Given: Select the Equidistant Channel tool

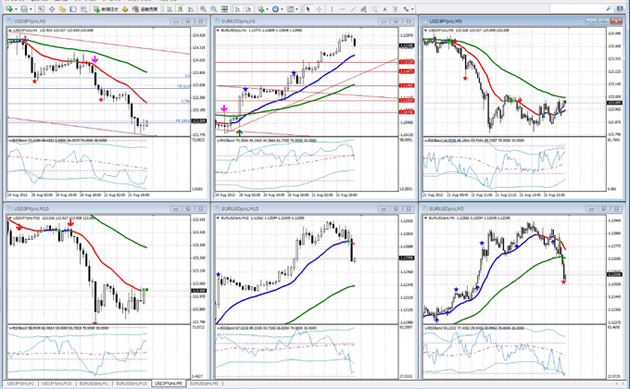Looking at the screenshot, I should pos(363,9).
